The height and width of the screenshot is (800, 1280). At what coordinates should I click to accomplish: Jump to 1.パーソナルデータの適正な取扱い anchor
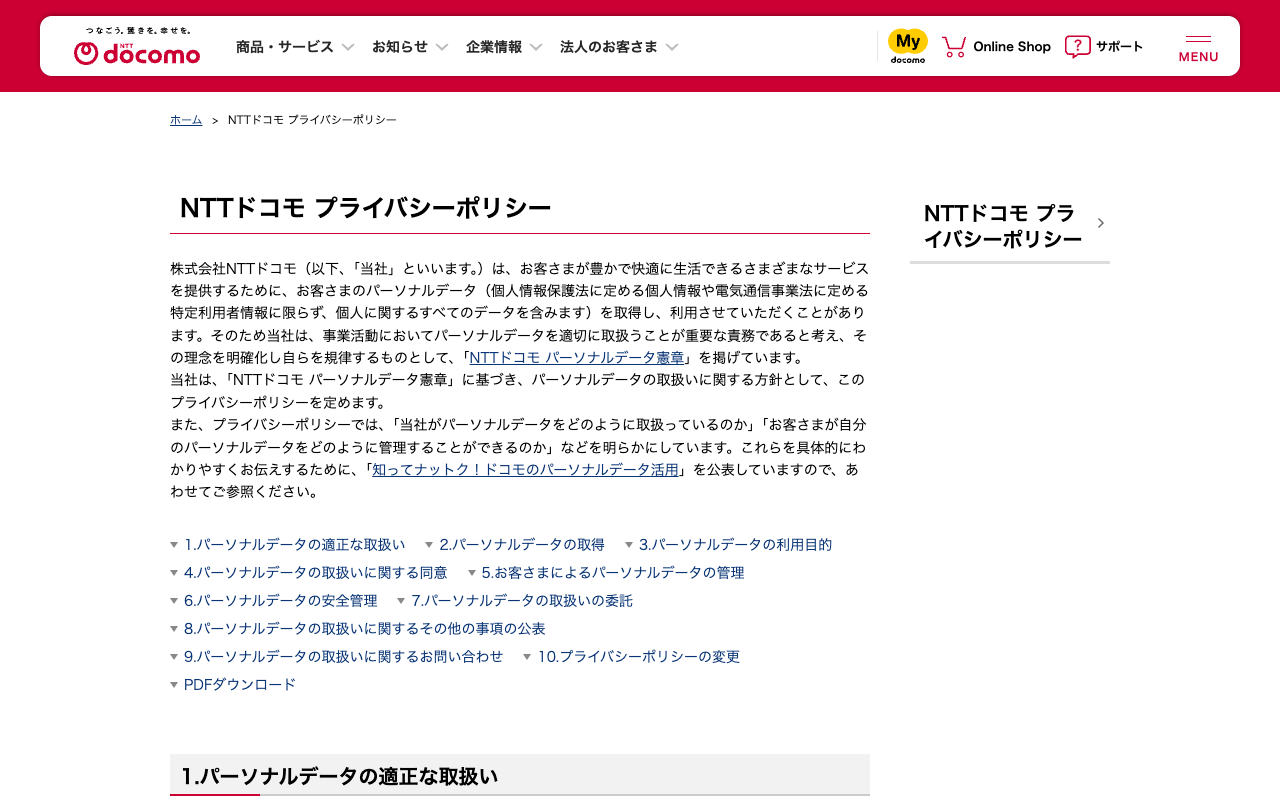[288, 545]
